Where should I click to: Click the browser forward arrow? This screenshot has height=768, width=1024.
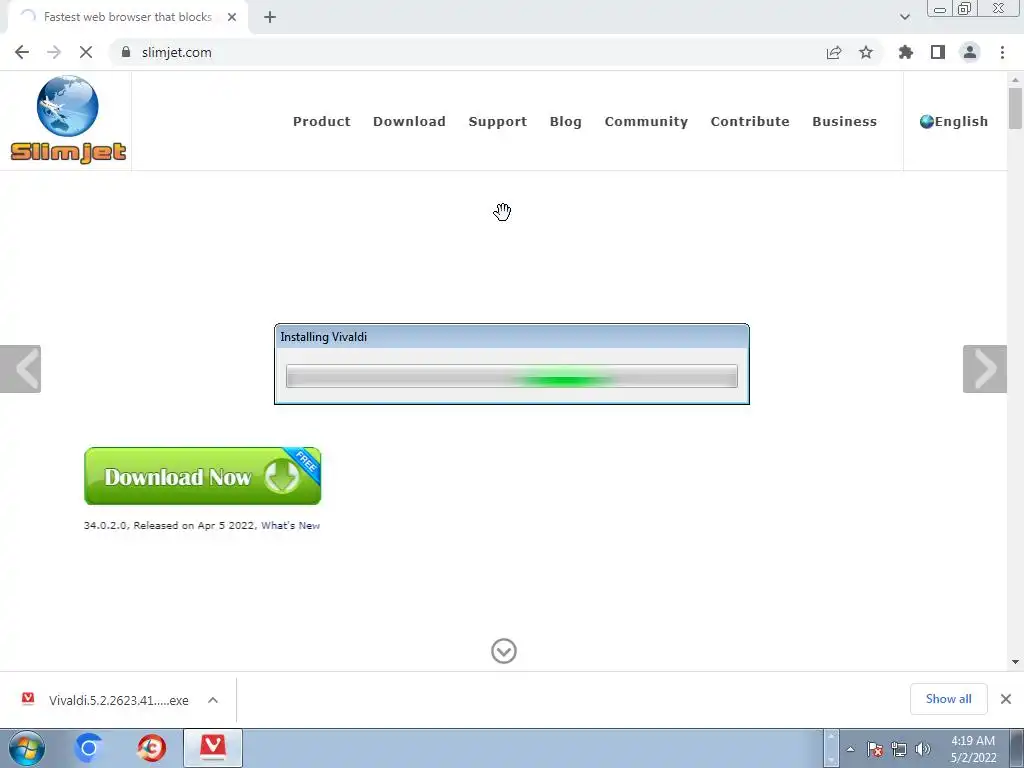click(x=54, y=52)
